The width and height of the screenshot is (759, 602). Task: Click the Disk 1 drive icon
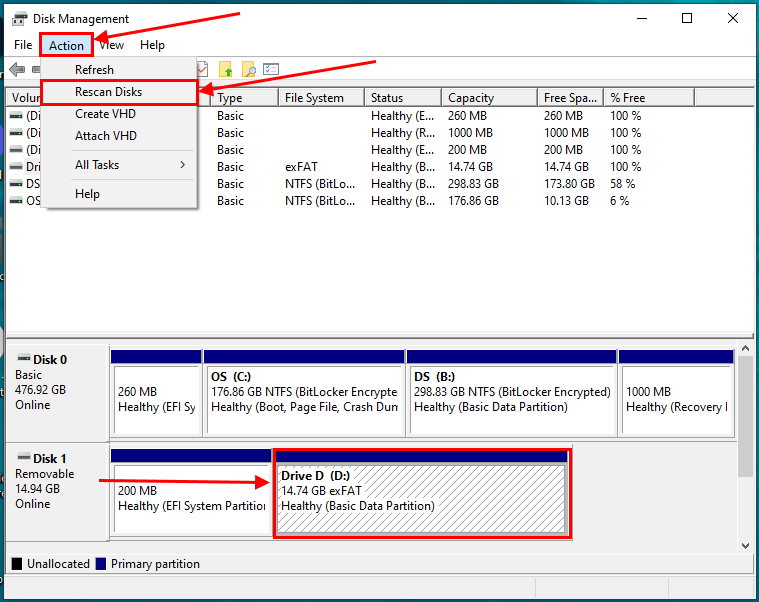tap(24, 457)
